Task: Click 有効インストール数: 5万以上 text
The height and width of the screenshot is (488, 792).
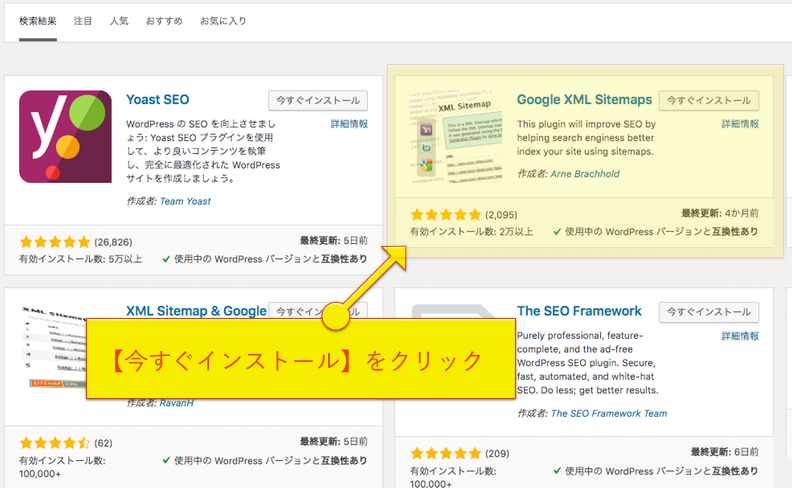Action: [81, 259]
